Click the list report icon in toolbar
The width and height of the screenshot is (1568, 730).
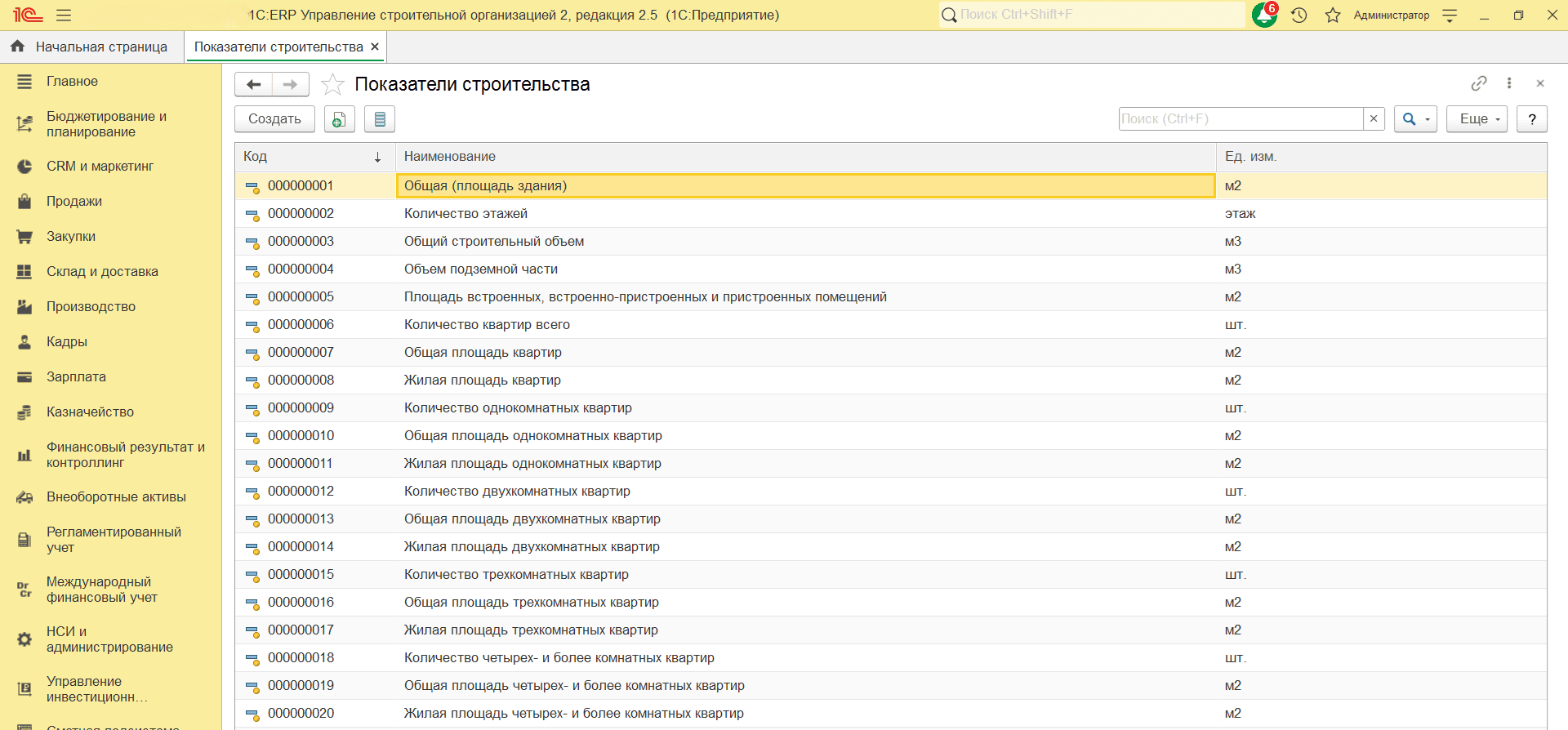coord(380,119)
